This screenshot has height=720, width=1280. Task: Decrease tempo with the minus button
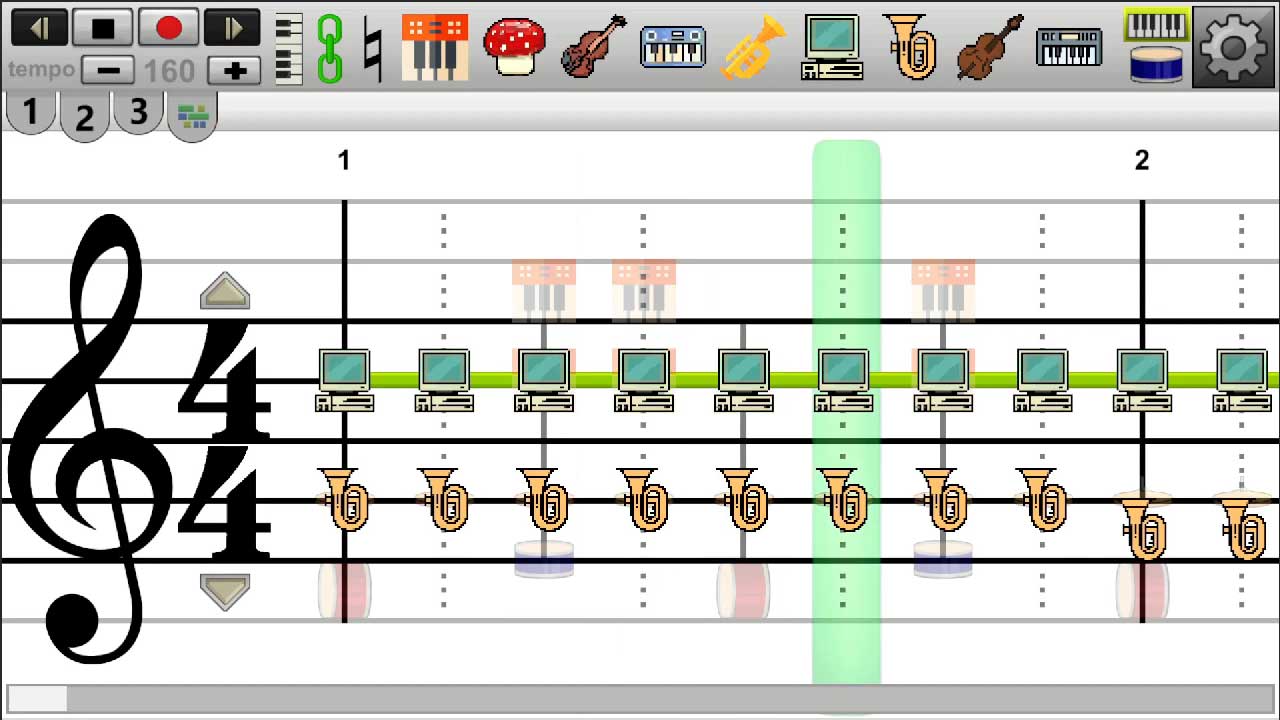[108, 70]
